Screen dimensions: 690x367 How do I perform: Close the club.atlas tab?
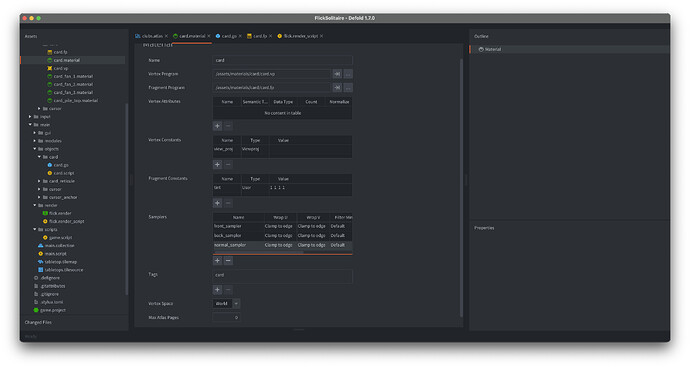tap(166, 36)
